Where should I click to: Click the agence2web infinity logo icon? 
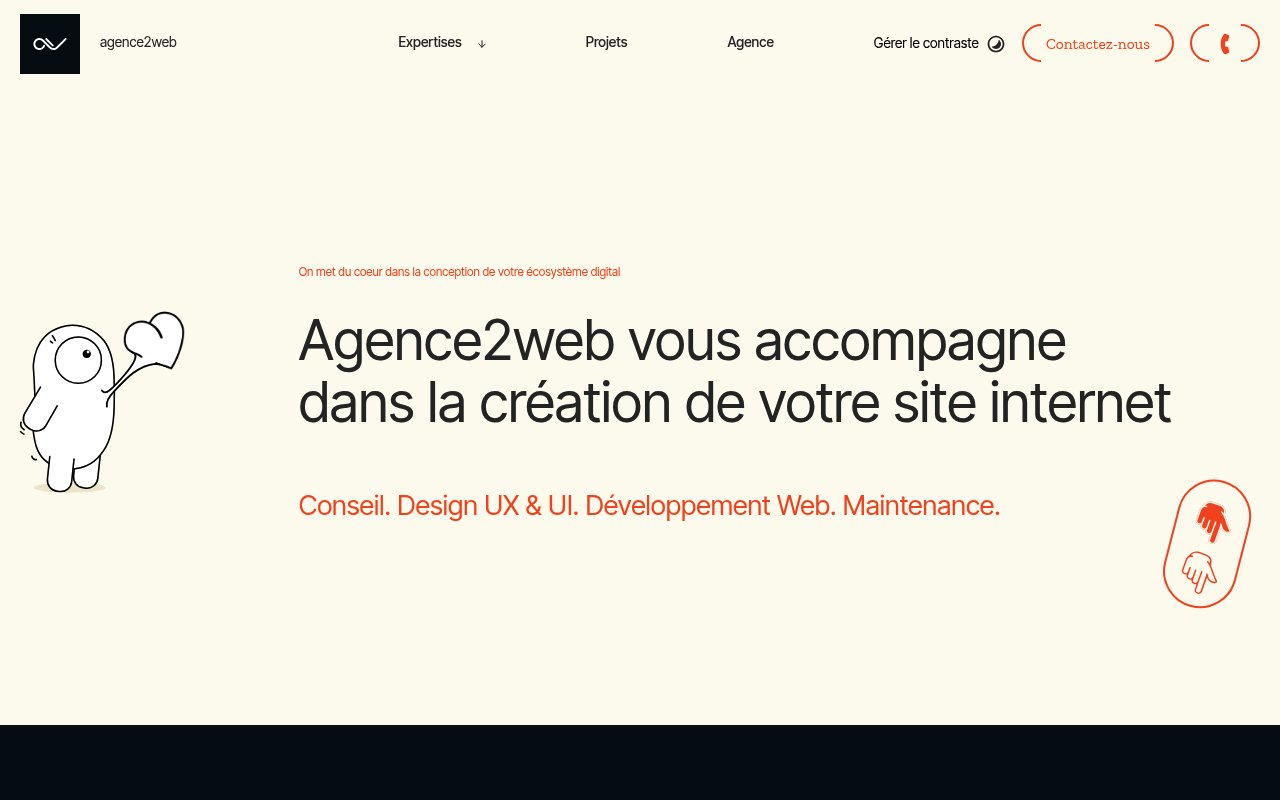[x=50, y=44]
